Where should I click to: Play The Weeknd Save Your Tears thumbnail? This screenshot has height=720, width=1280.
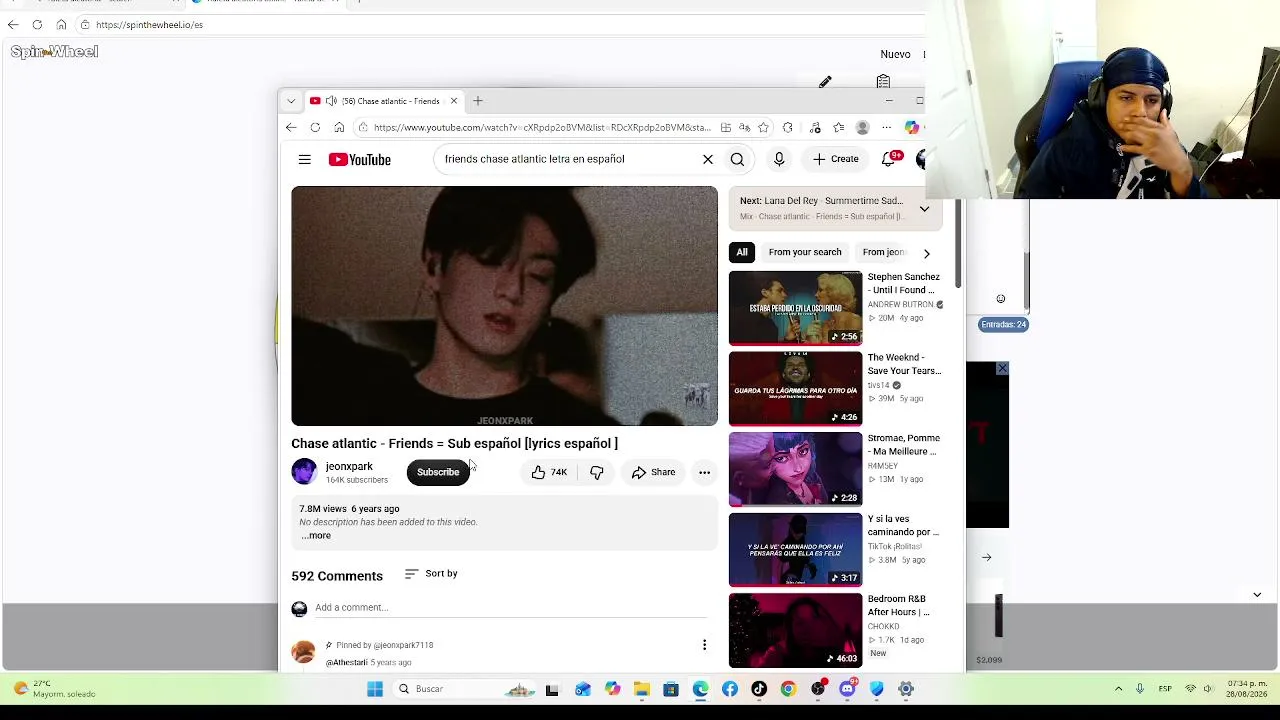point(795,388)
